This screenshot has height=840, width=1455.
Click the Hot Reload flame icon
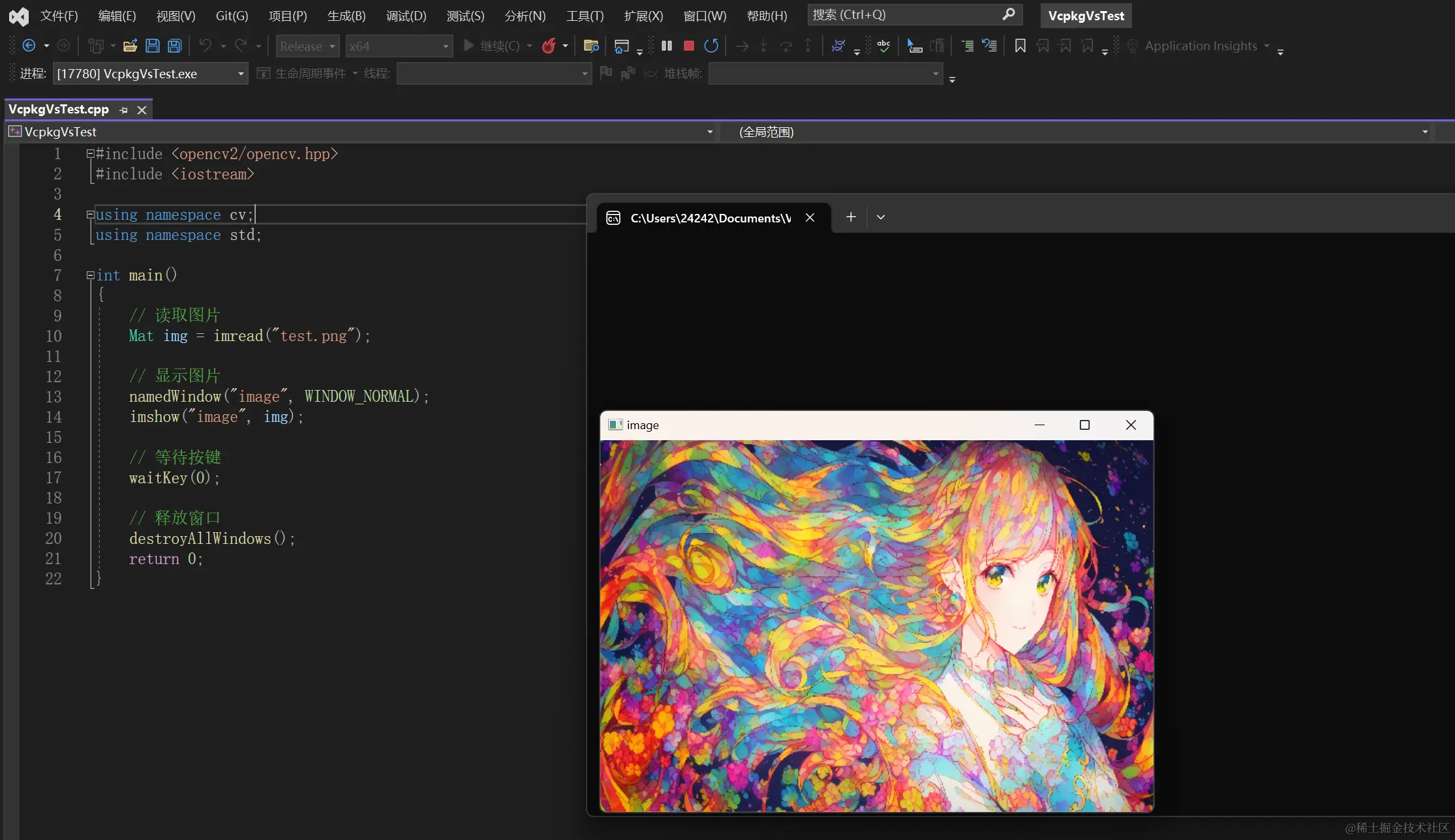tap(549, 46)
